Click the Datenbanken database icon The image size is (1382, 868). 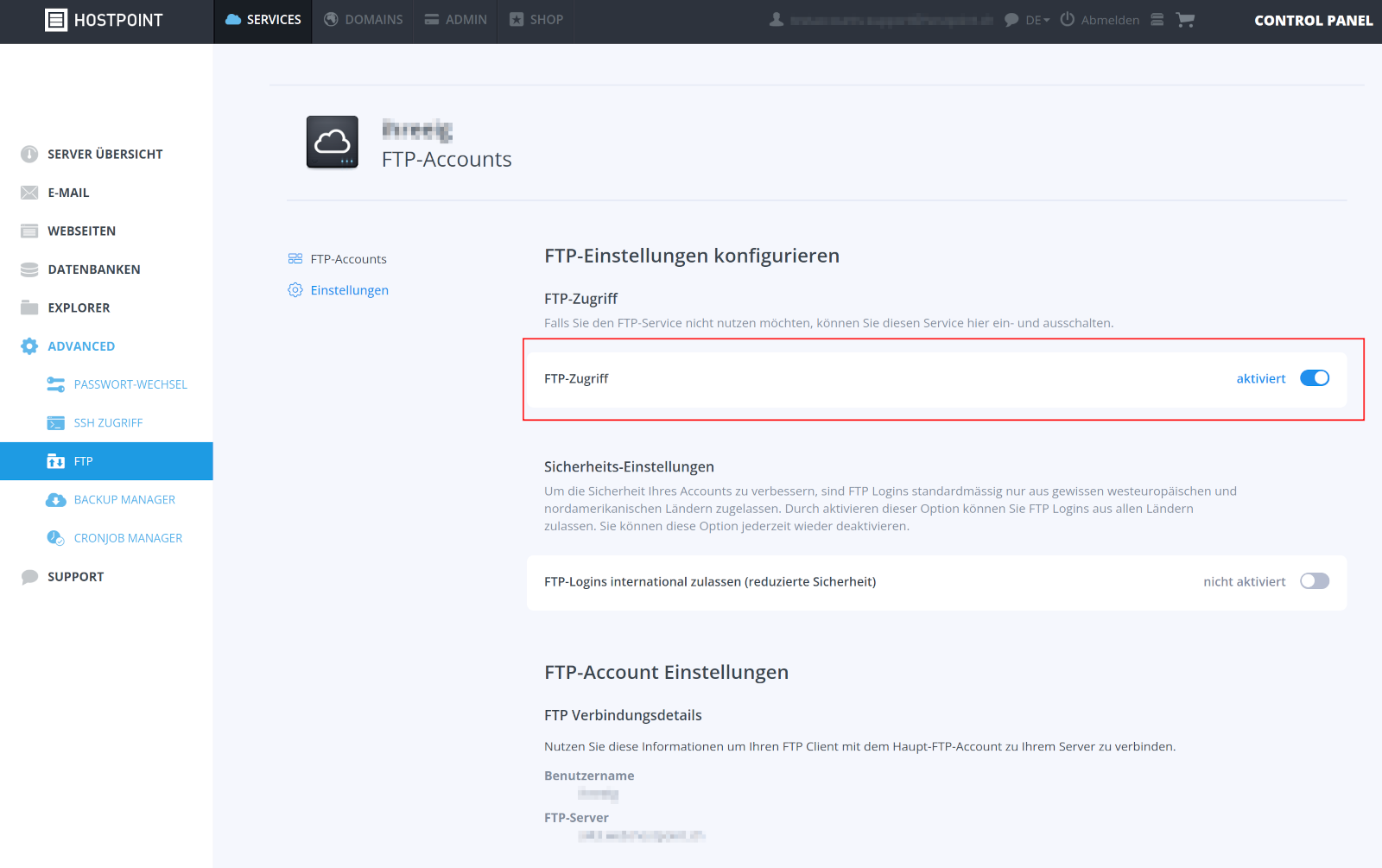click(29, 269)
